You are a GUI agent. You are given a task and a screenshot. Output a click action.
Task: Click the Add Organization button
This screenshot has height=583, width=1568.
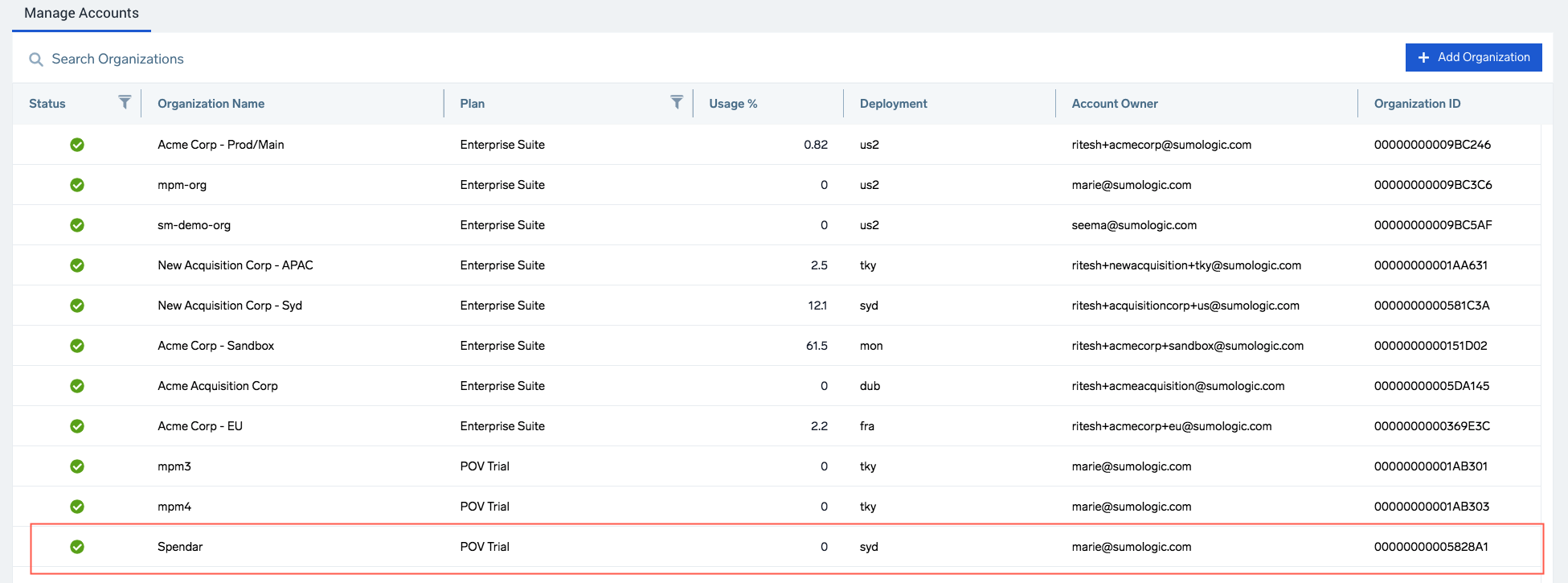pos(1473,57)
